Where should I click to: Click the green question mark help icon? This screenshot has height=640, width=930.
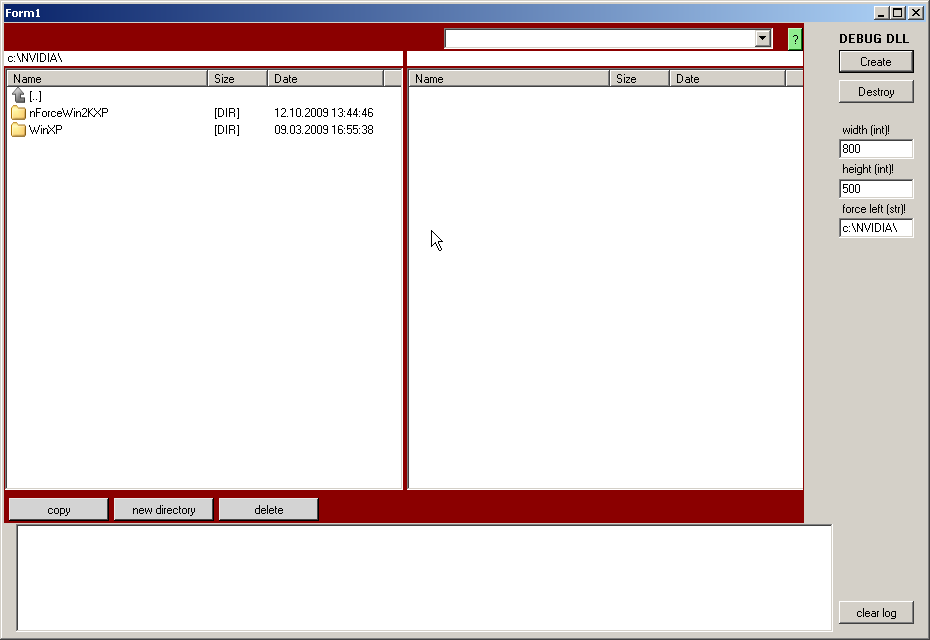[795, 39]
